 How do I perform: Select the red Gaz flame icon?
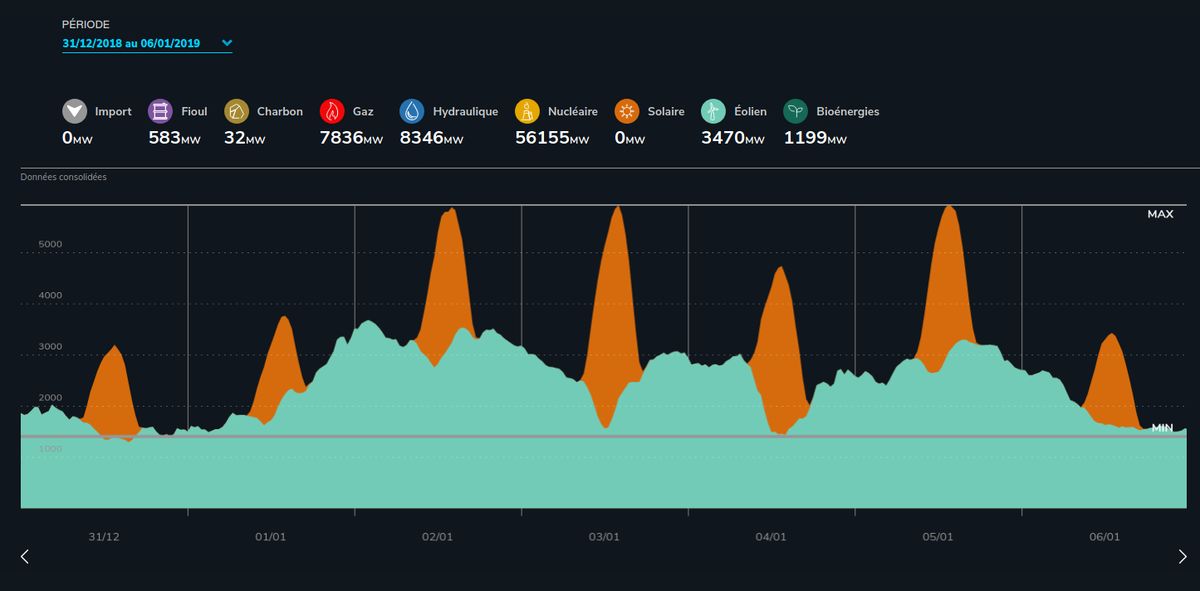tap(332, 111)
